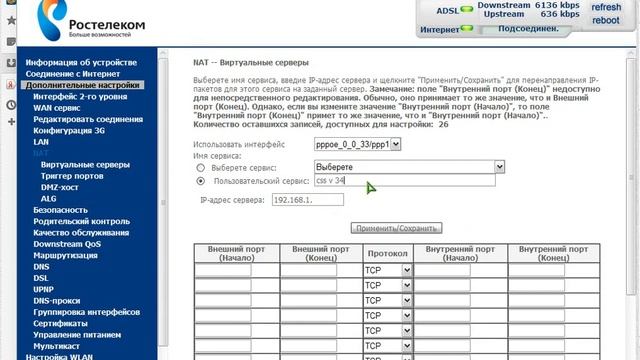Open Downstream QoS menu item
The height and width of the screenshot is (360, 640).
point(67,244)
